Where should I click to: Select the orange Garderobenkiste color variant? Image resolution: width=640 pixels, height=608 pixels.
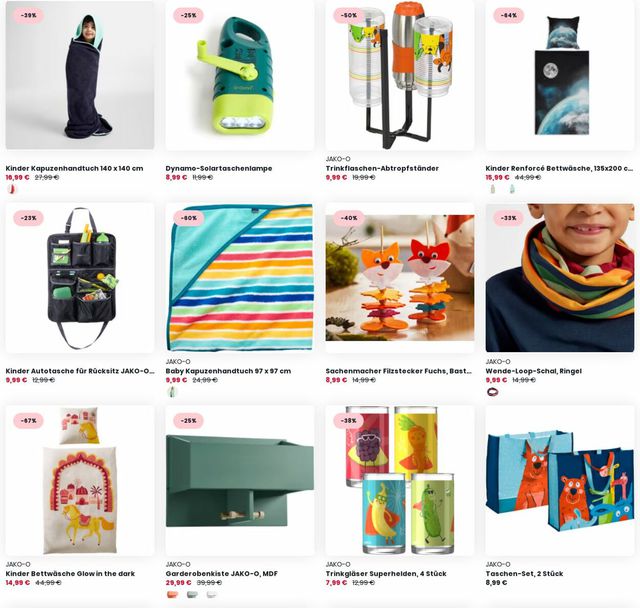click(172, 595)
